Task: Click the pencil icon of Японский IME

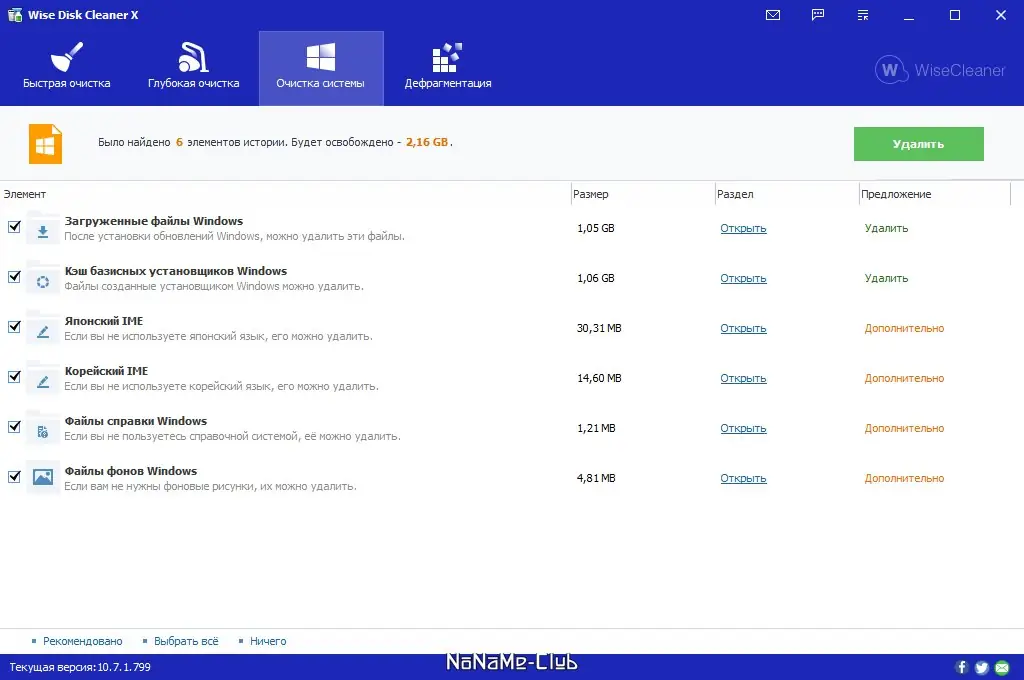Action: coord(43,331)
